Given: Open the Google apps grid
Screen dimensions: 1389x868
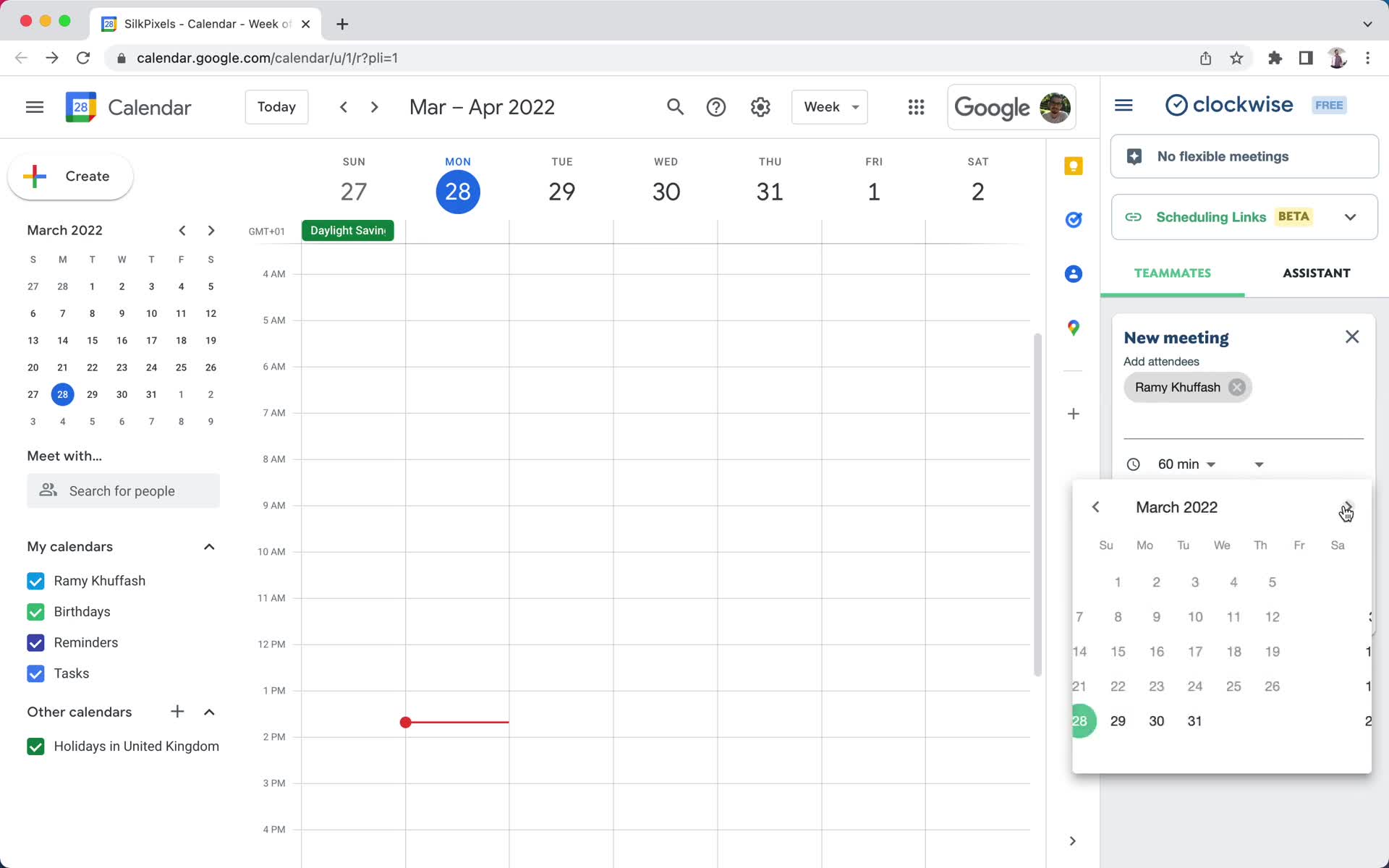Looking at the screenshot, I should [x=916, y=107].
